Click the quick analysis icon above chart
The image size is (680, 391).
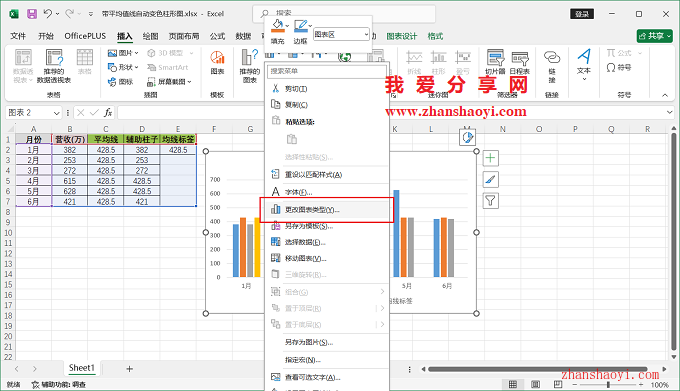(x=467, y=137)
